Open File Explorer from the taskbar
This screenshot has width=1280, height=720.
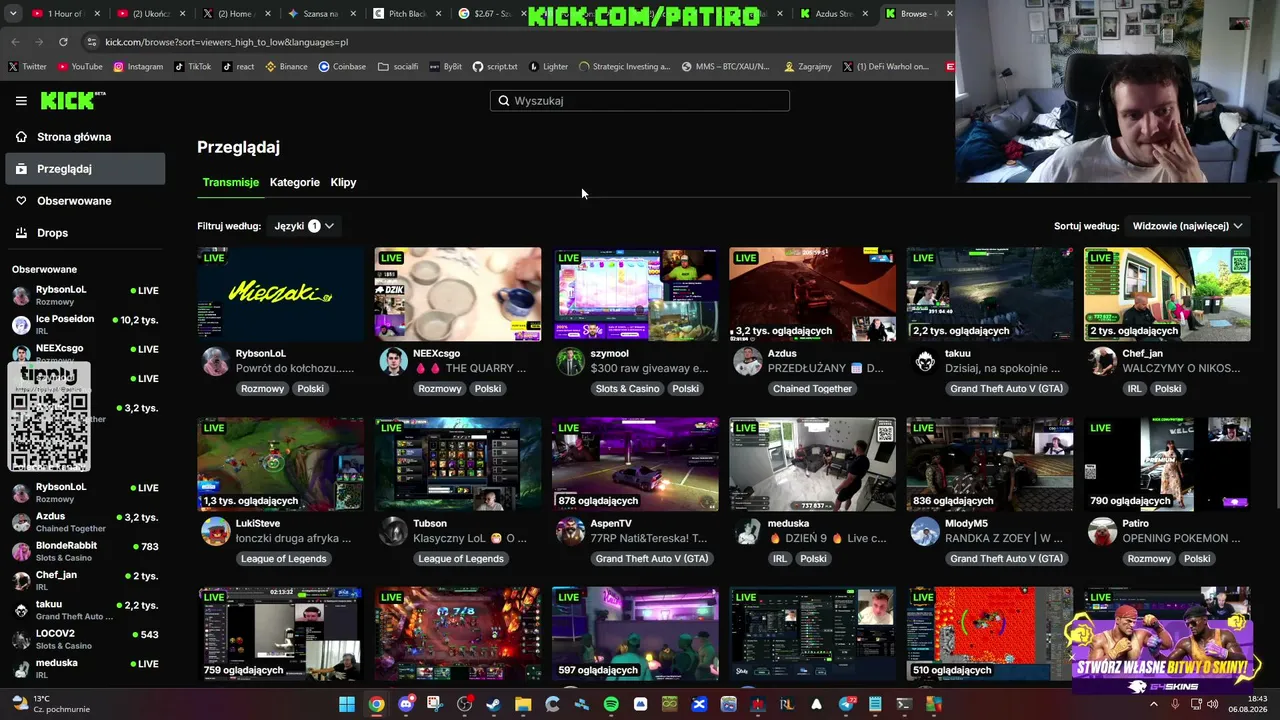tap(523, 704)
